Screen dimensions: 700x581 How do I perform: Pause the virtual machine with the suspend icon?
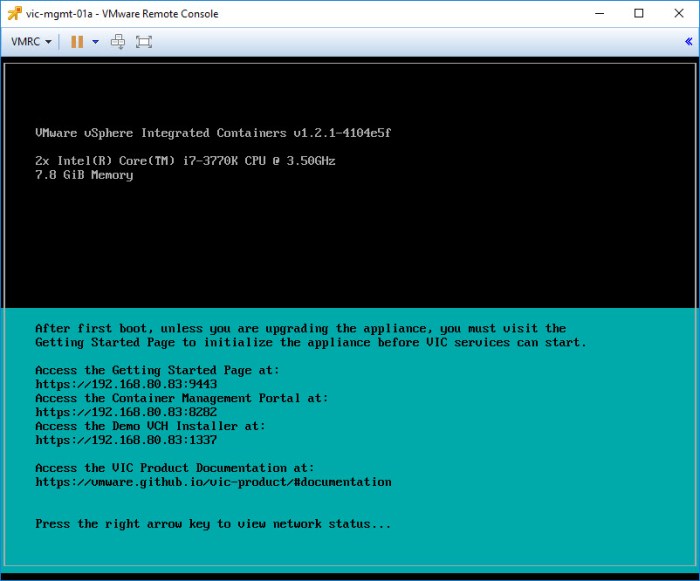pyautogui.click(x=77, y=42)
